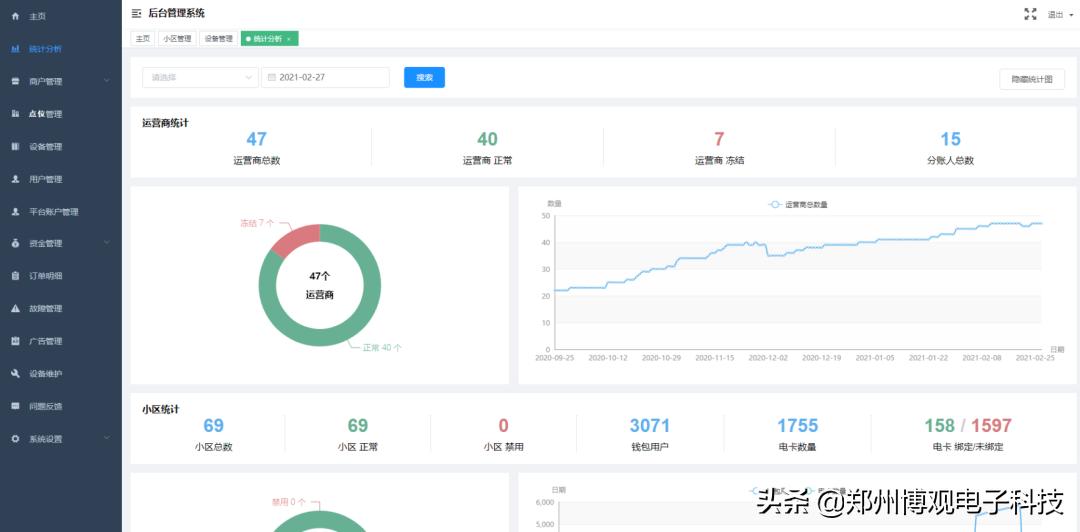Open the 请选择 dropdown selector
This screenshot has height=532, width=1080.
200,77
